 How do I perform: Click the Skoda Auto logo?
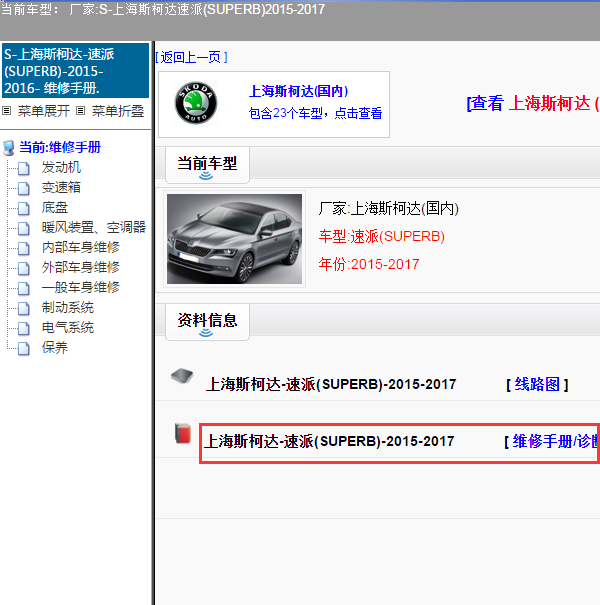pos(196,103)
